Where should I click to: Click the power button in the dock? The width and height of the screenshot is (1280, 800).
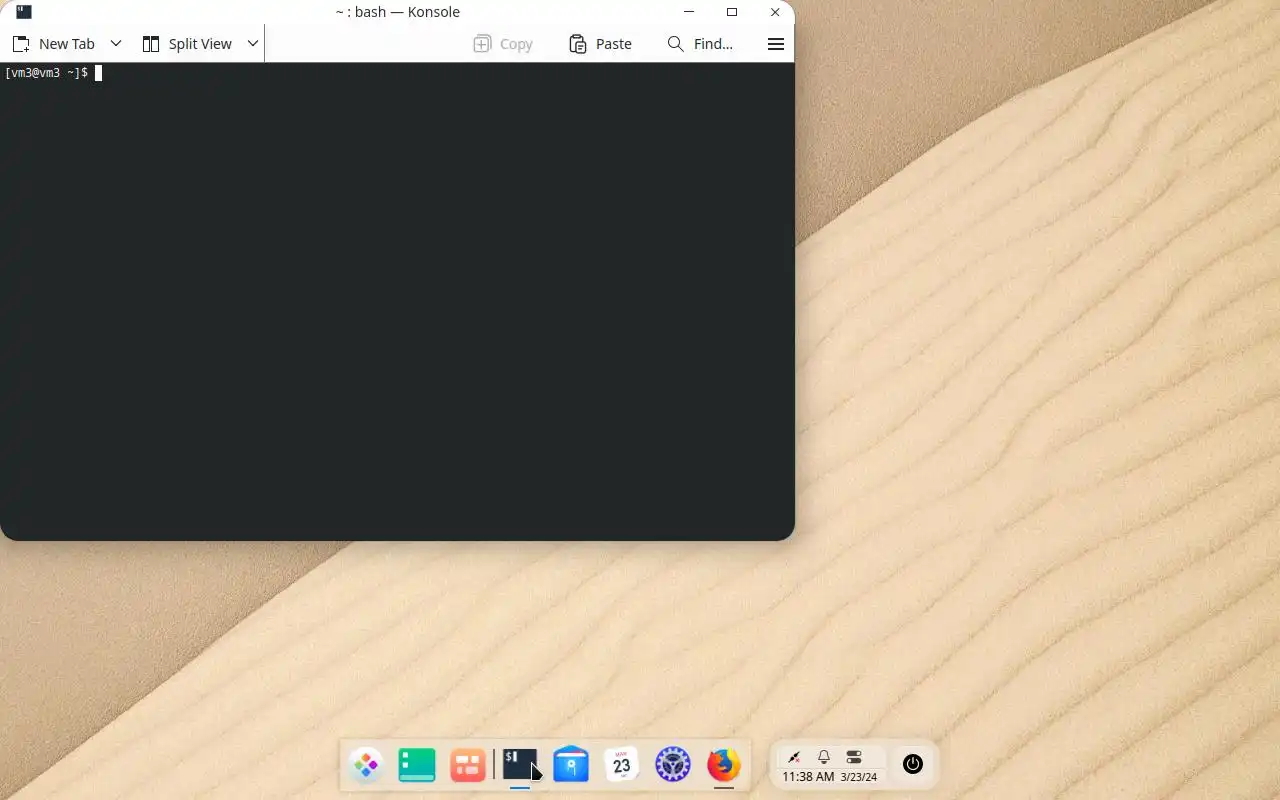(912, 764)
